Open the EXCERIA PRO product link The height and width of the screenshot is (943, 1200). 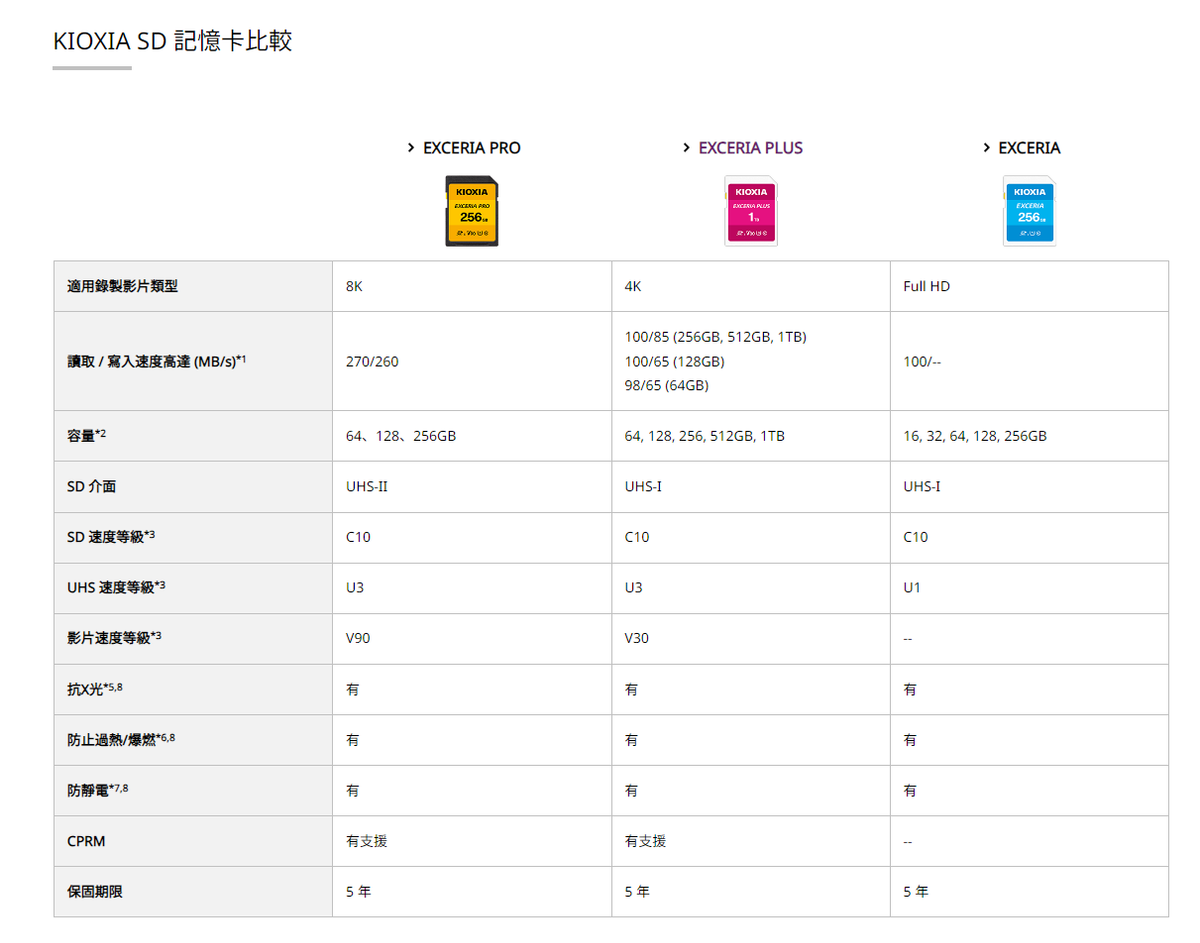pyautogui.click(x=471, y=148)
